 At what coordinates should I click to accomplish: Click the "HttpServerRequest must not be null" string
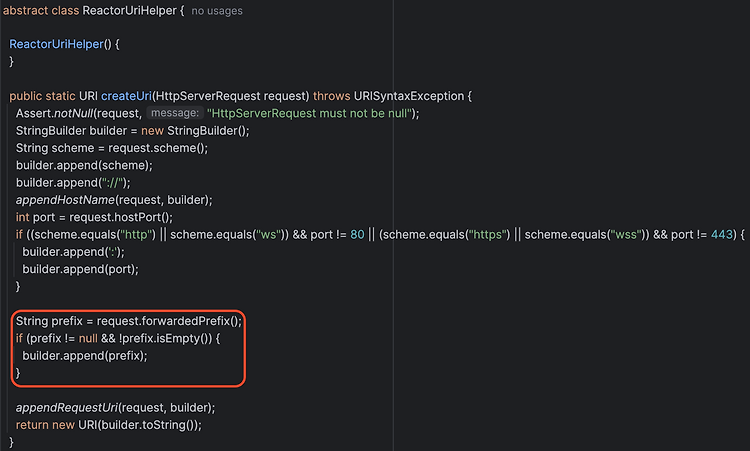coord(309,113)
